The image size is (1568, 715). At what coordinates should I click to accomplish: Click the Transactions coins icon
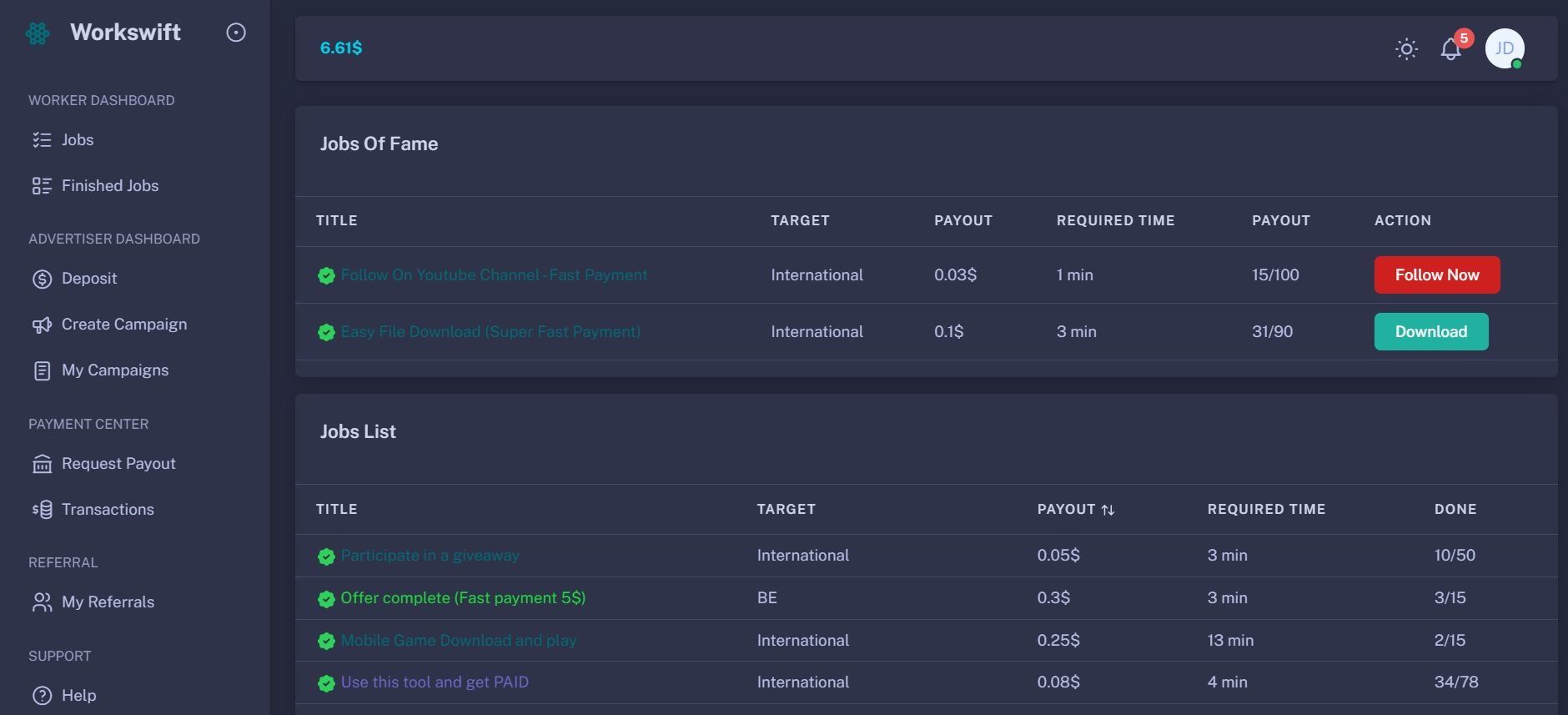[x=42, y=510]
